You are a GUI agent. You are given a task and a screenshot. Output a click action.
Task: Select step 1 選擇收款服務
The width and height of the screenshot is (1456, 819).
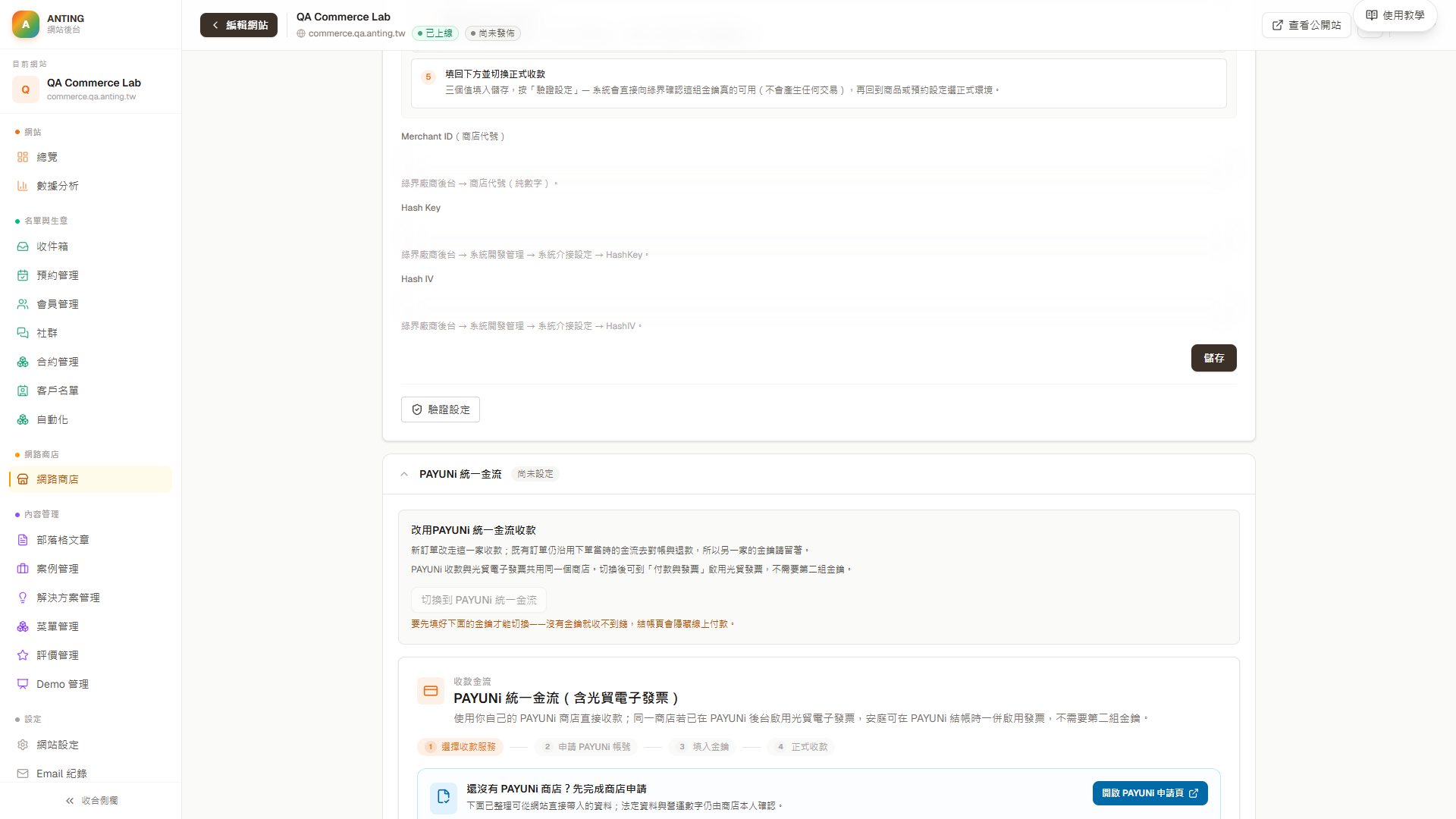click(460, 747)
